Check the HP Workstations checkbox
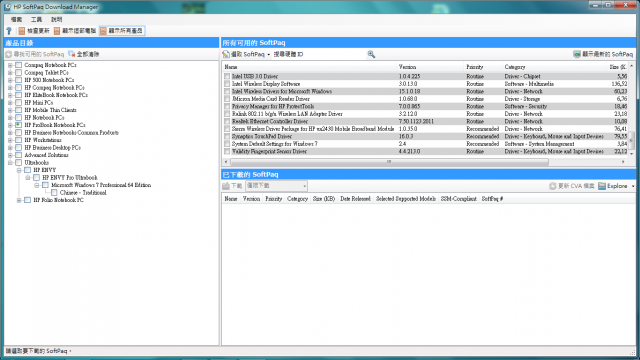The width and height of the screenshot is (640, 360). pos(18,140)
